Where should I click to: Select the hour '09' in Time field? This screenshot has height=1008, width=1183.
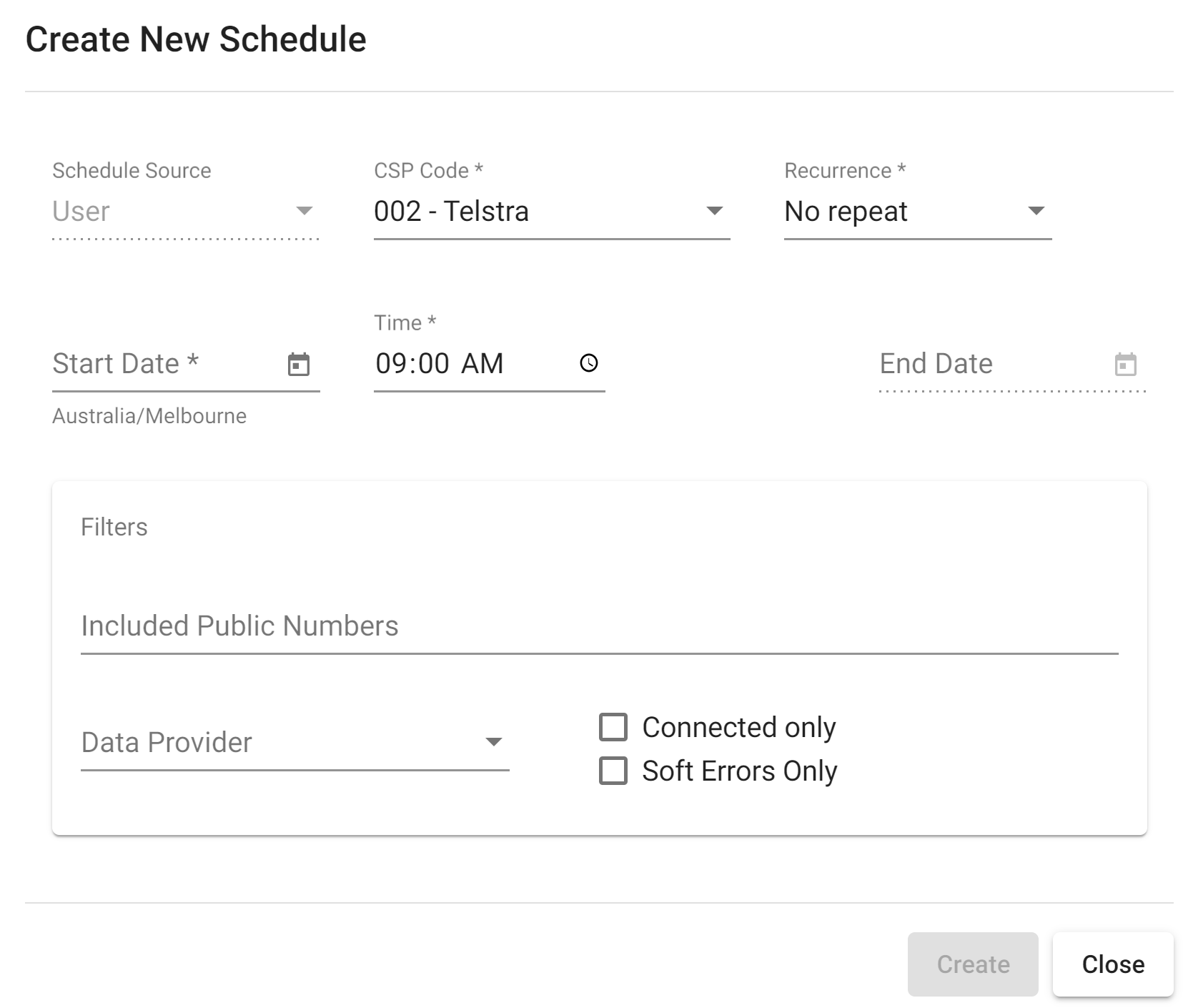click(391, 364)
